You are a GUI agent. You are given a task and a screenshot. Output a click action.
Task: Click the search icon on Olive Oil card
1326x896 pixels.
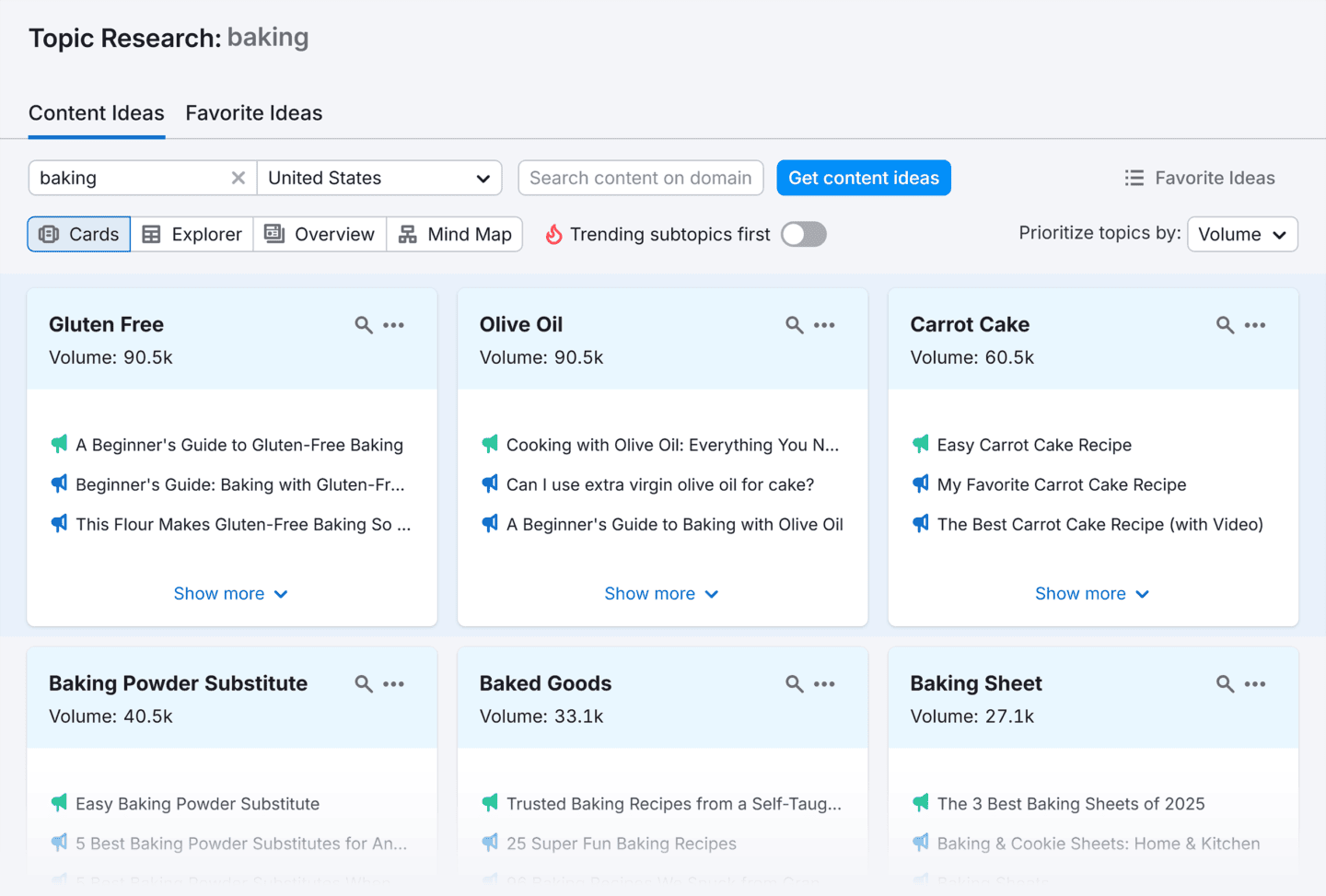(x=795, y=325)
